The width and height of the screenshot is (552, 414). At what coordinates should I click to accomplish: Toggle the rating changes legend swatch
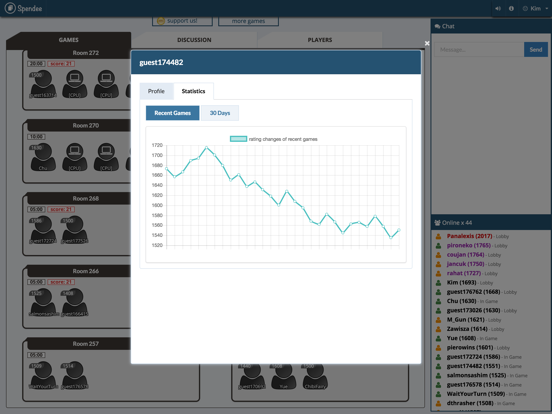click(x=238, y=139)
